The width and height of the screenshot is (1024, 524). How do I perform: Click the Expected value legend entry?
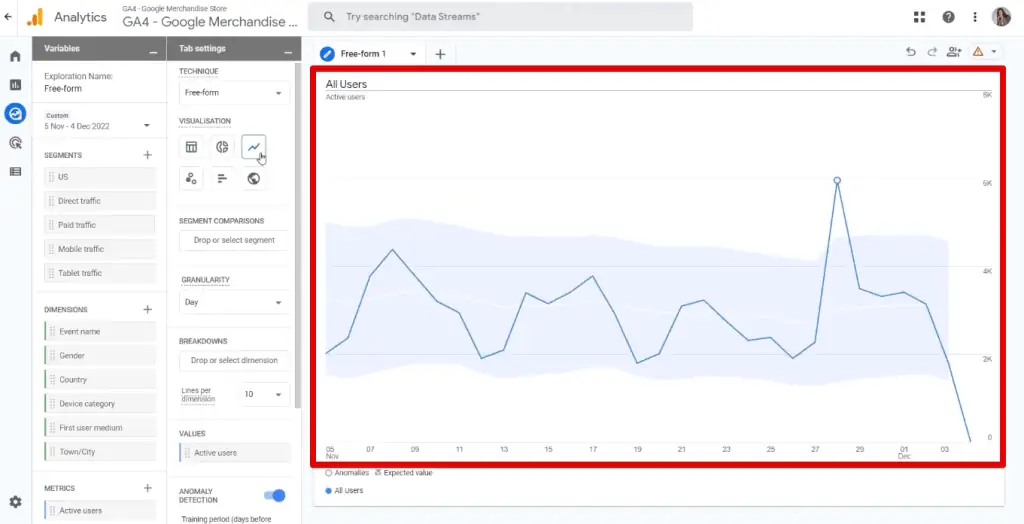pyautogui.click(x=404, y=473)
